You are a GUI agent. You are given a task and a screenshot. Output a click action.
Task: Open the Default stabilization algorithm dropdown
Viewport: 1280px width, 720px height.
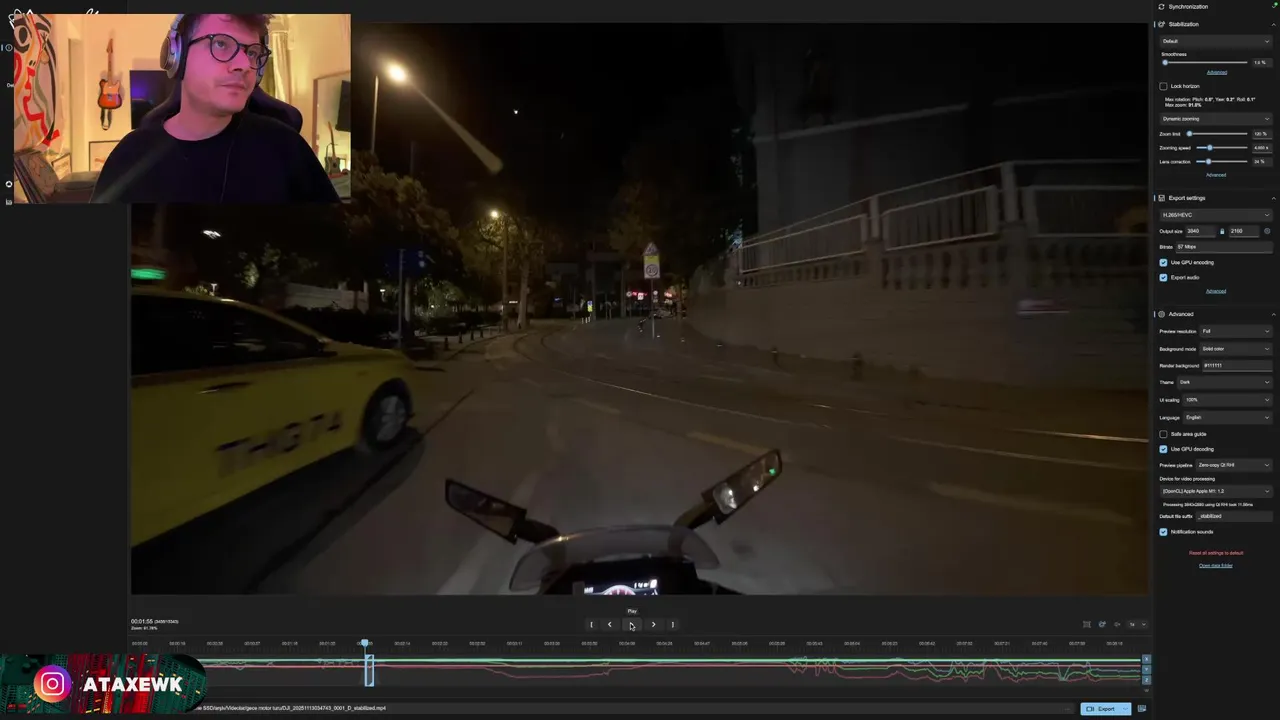point(1215,41)
